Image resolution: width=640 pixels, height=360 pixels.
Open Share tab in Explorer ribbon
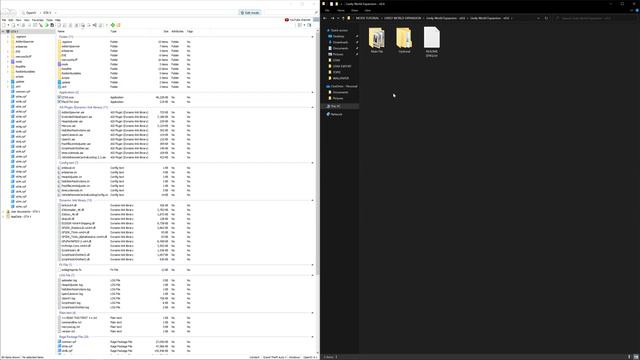pyautogui.click(x=355, y=11)
